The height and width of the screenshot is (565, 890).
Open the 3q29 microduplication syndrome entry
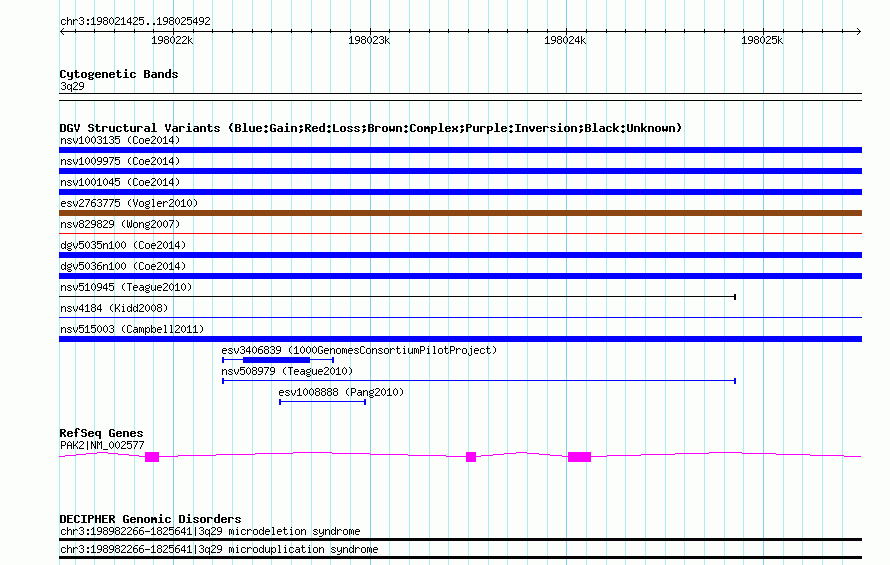219,550
